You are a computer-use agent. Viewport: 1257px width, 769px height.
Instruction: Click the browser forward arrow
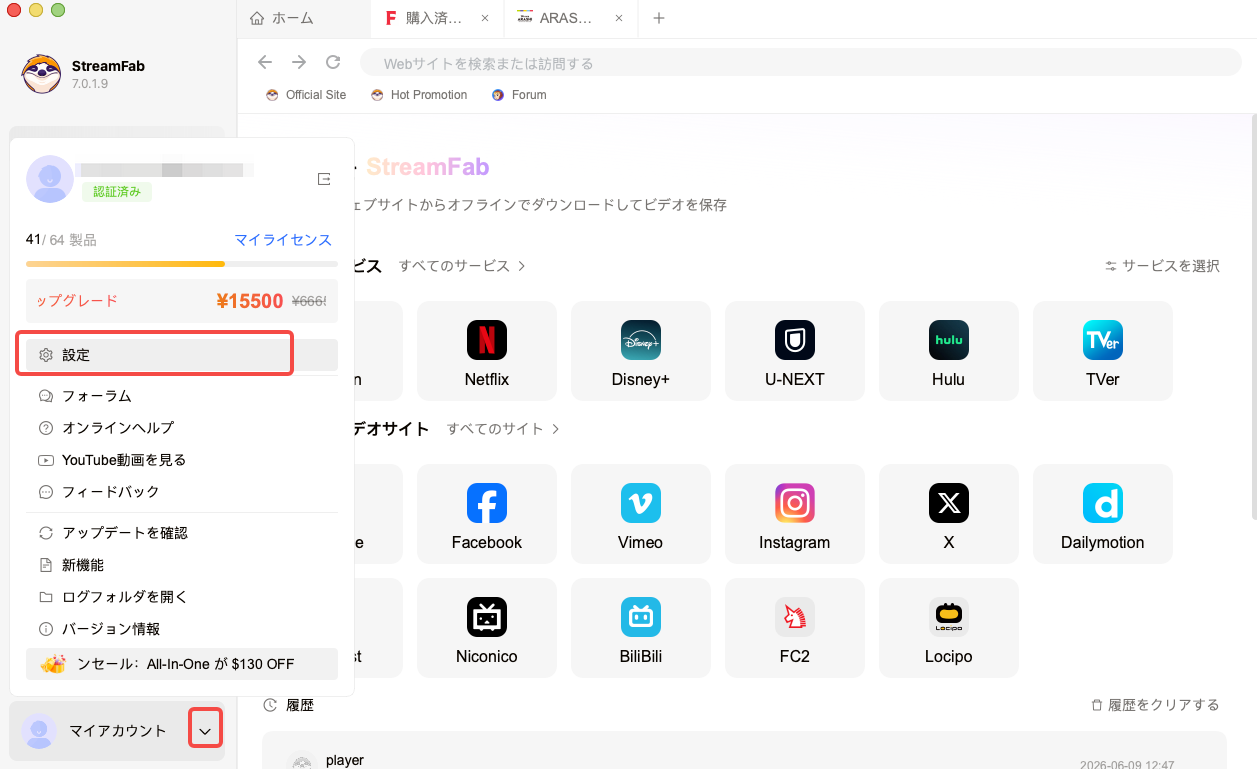(x=299, y=62)
